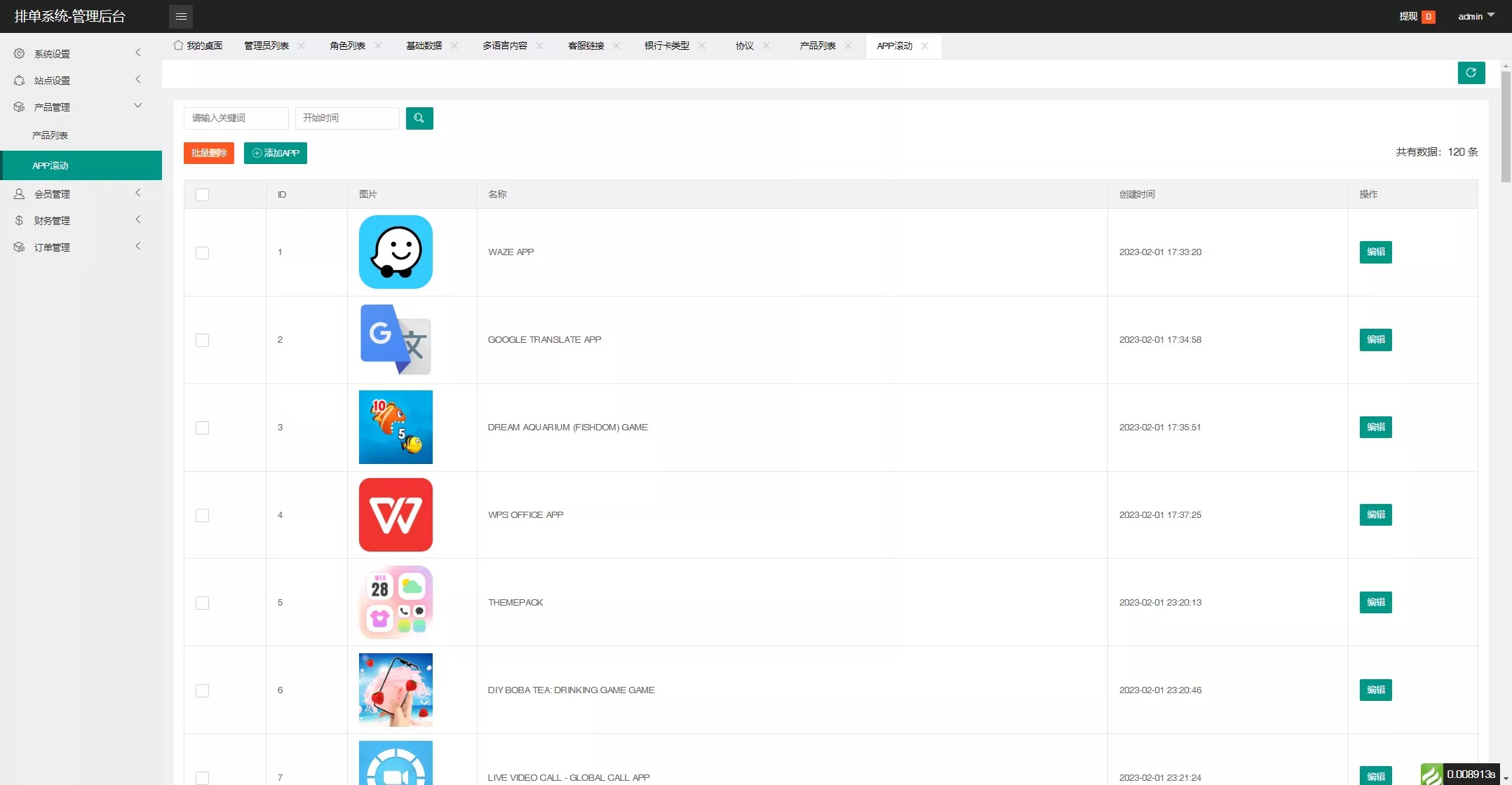This screenshot has height=785, width=1512.
Task: Check the THEMEPACK row checkbox
Action: pos(202,603)
